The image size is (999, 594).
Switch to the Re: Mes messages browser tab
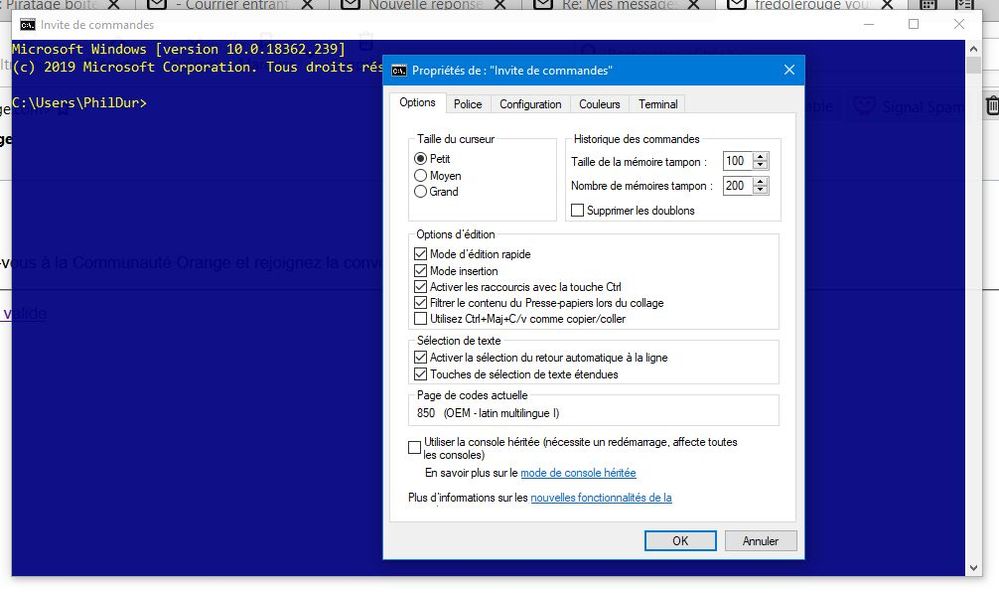(621, 5)
